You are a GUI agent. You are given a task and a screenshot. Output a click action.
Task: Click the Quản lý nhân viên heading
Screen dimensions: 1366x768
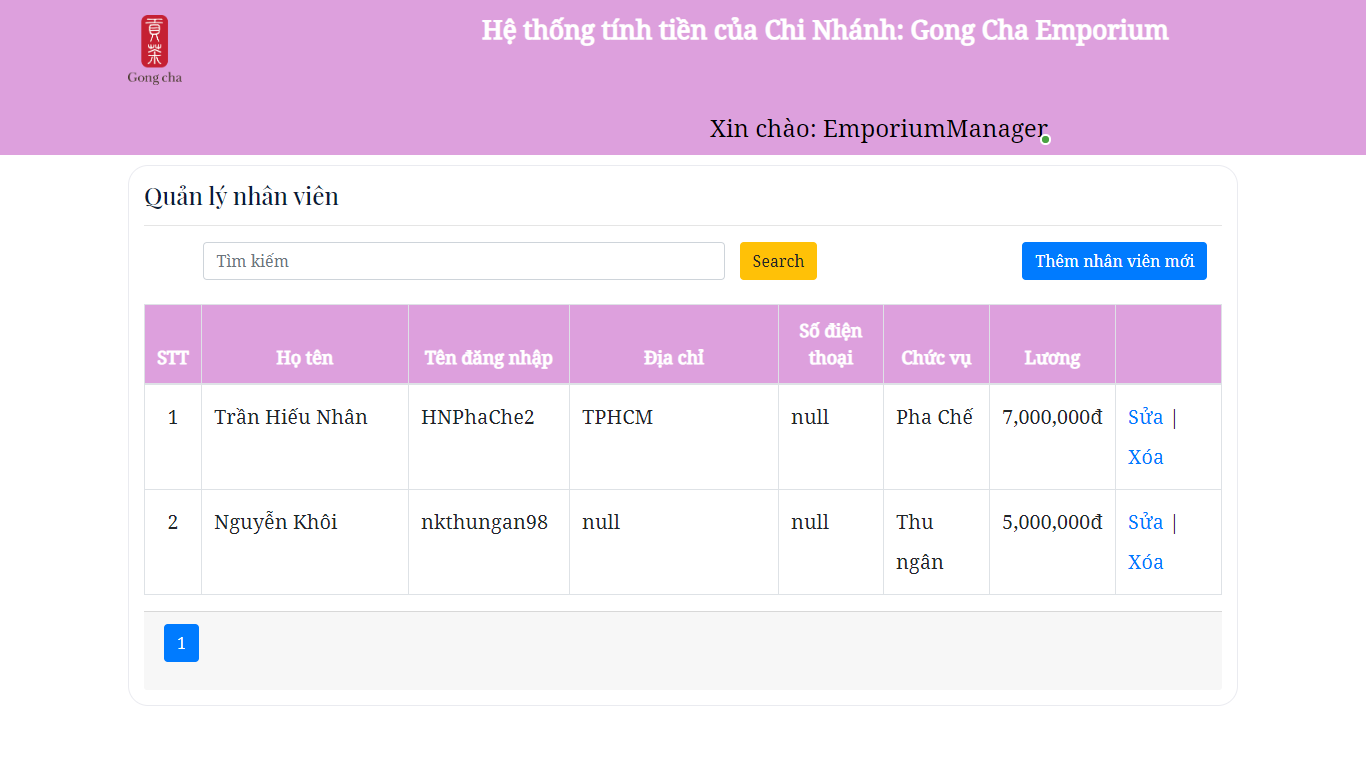(241, 196)
